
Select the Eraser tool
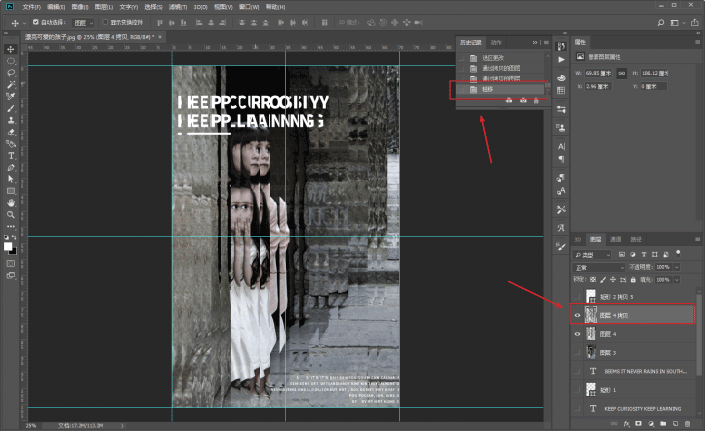point(11,132)
